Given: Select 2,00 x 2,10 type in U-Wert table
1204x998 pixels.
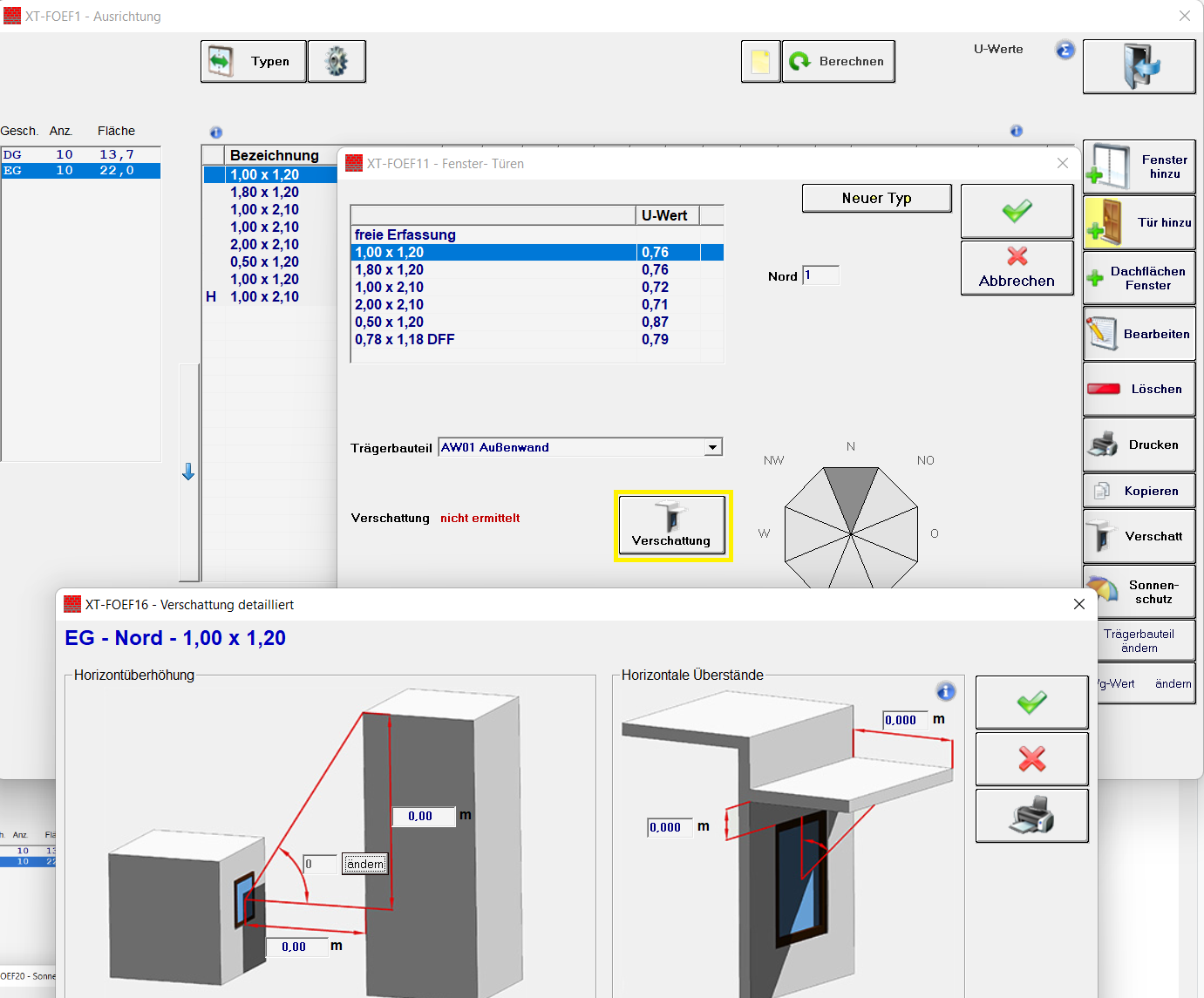Looking at the screenshot, I should [537, 305].
